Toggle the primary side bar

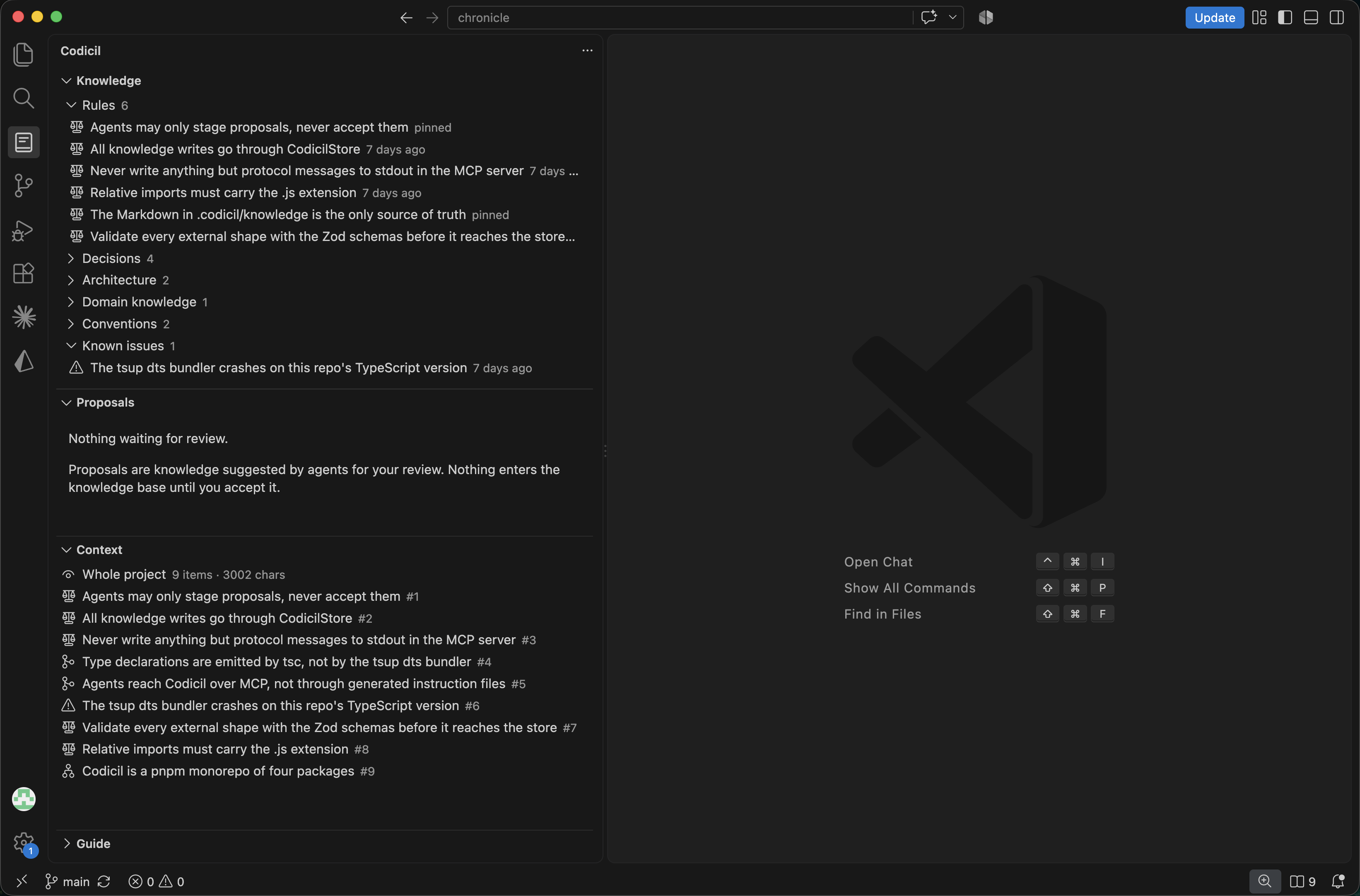coord(1285,17)
